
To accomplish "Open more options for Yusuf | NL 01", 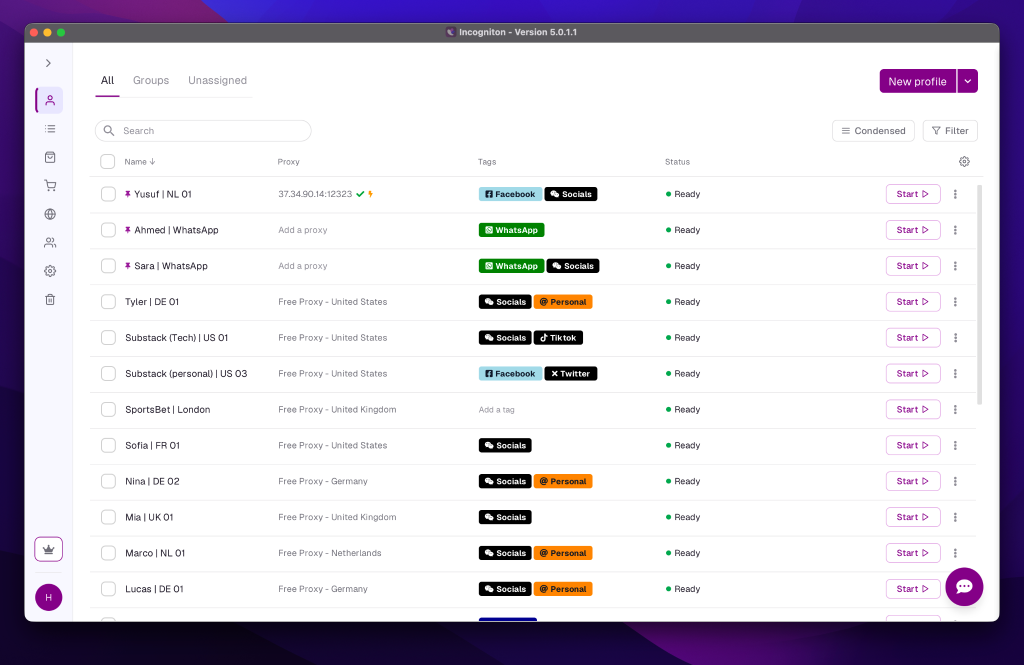I will (x=955, y=194).
